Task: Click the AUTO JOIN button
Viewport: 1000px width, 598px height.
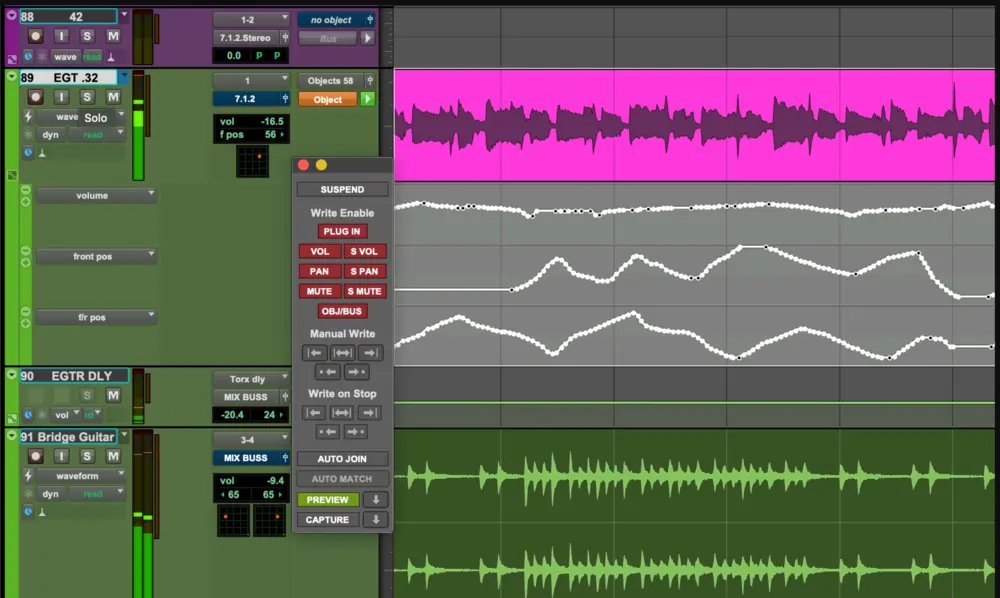Action: pos(342,458)
